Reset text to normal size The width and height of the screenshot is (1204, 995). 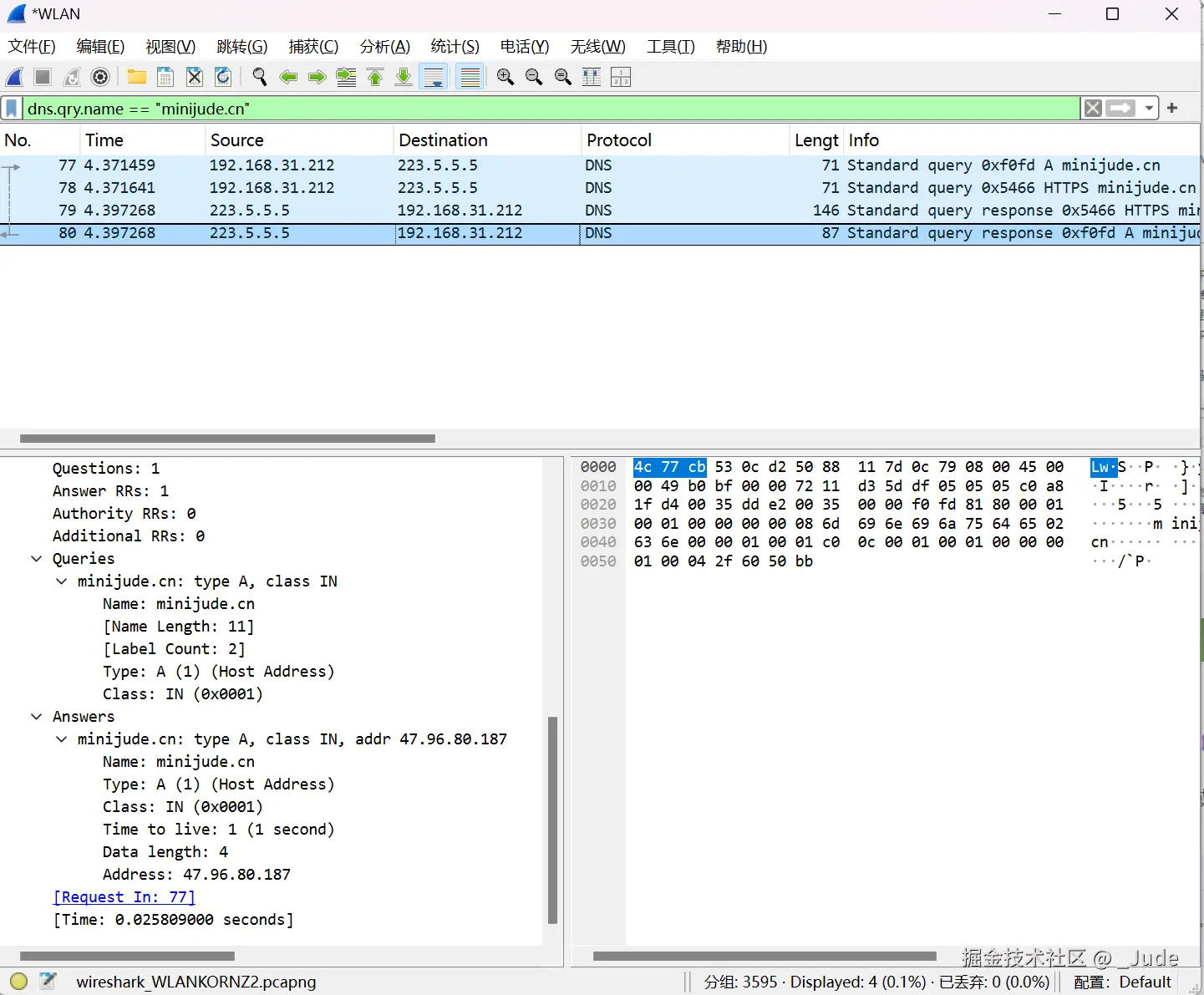coord(563,77)
